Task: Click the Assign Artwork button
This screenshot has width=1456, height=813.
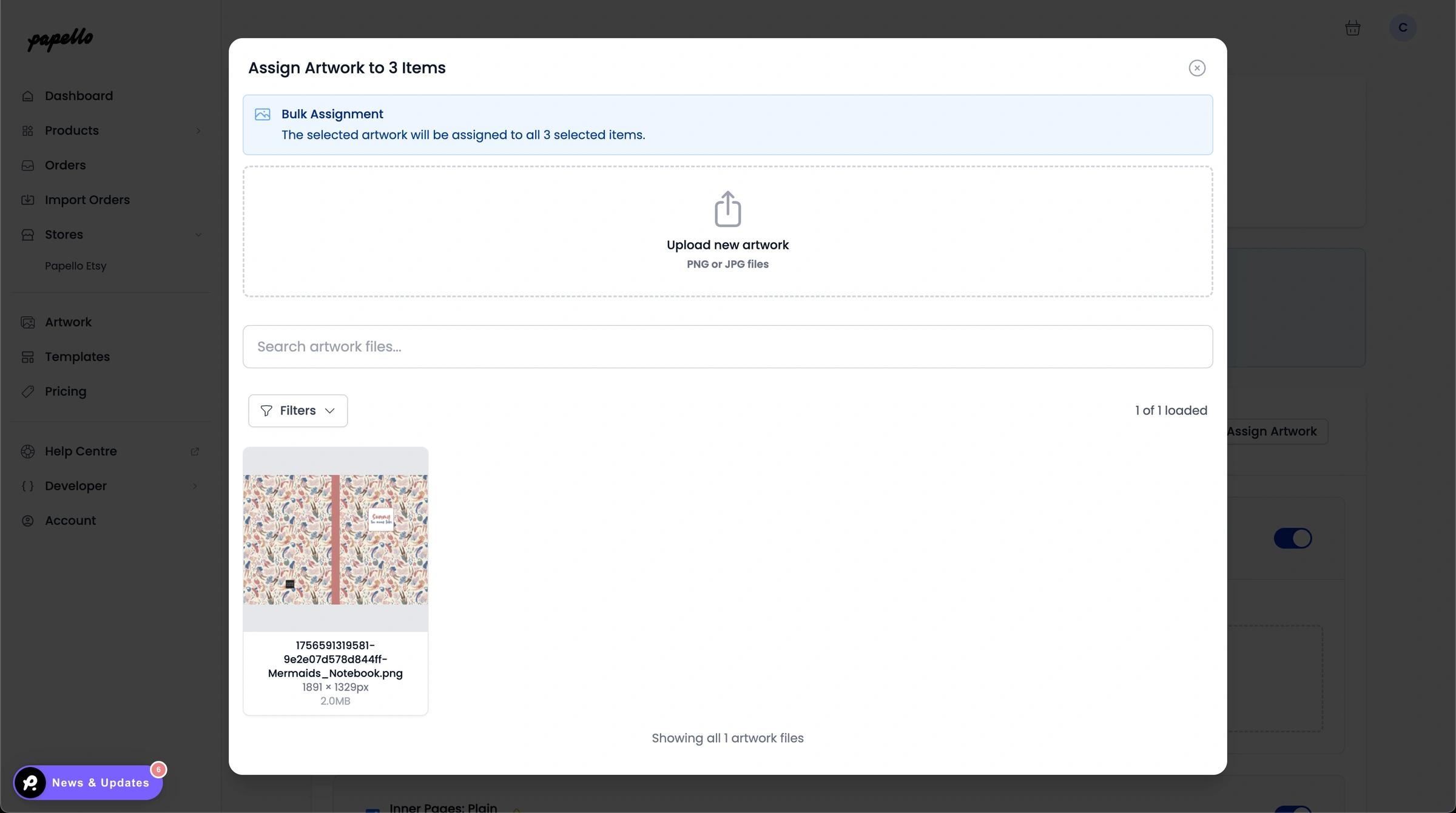Action: [x=1273, y=431]
